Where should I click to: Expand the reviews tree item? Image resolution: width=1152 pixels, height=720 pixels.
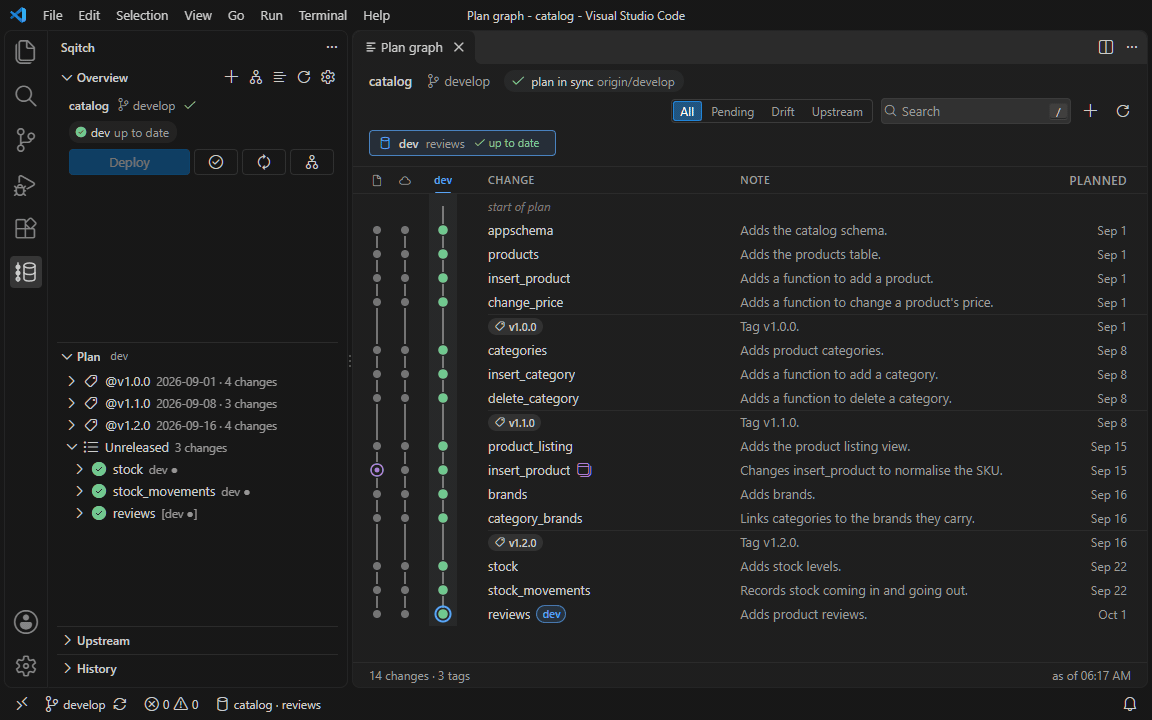[79, 514]
